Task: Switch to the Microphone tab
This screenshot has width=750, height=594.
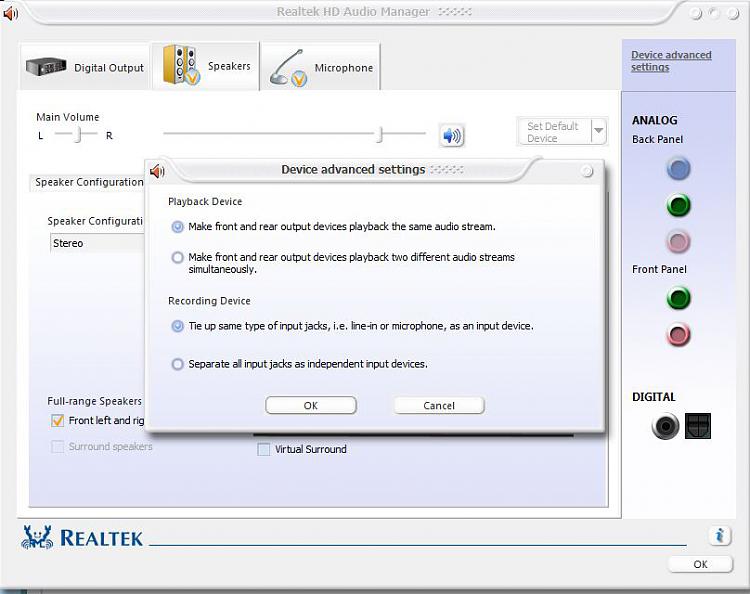Action: point(320,66)
